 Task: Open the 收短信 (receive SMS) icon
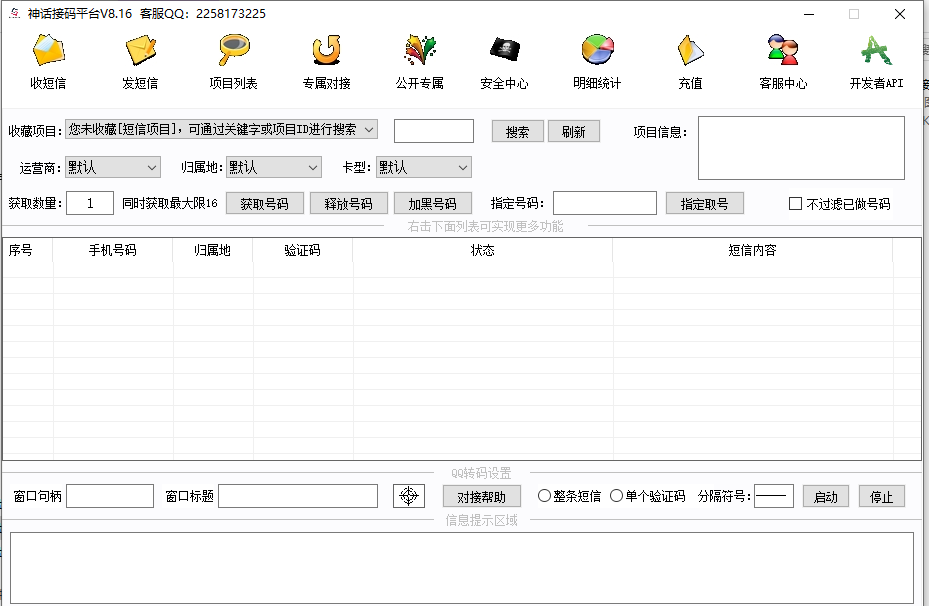coord(48,51)
